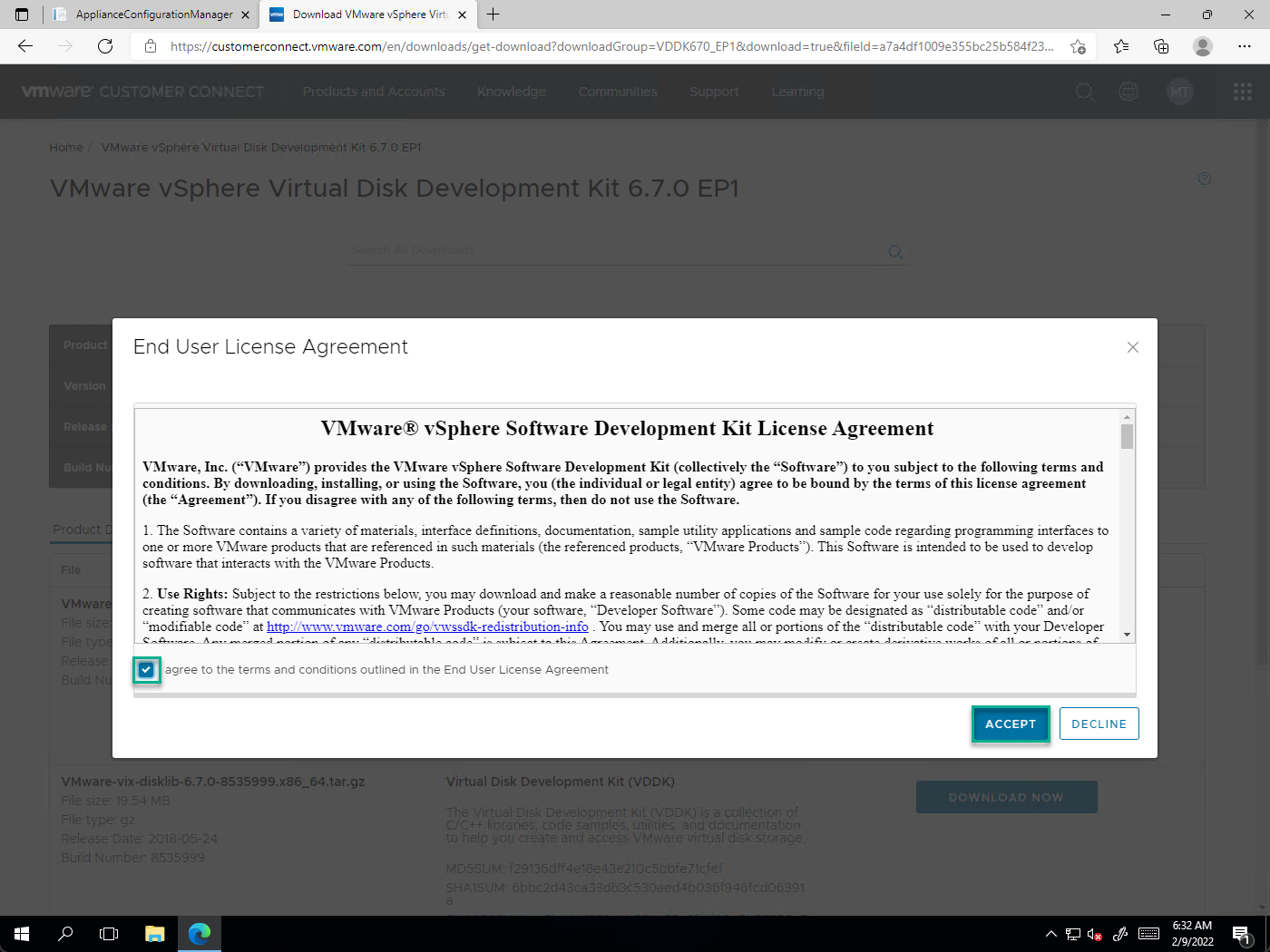
Task: Open VMware apps grid icon
Action: tap(1243, 92)
